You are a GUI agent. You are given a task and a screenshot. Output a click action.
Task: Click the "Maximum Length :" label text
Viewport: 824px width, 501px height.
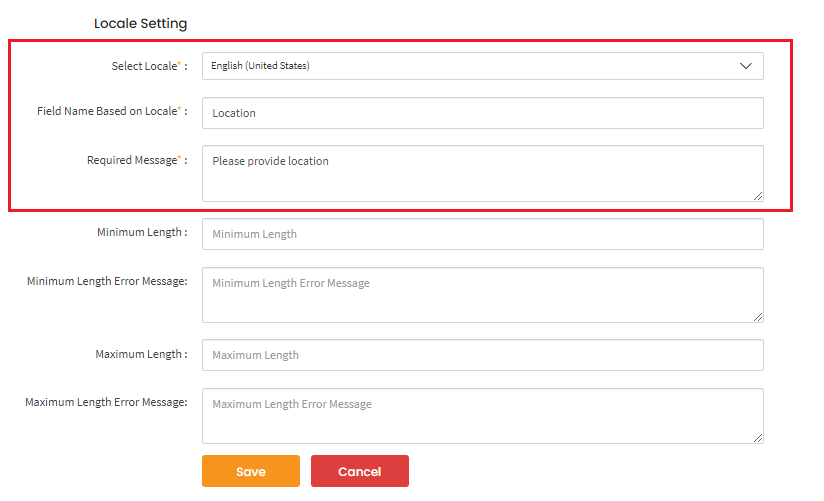(140, 354)
